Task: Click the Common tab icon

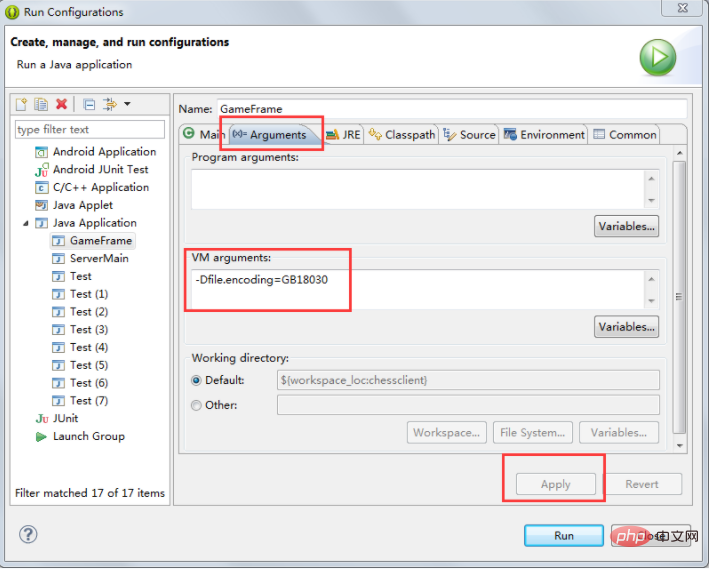Action: pos(599,134)
